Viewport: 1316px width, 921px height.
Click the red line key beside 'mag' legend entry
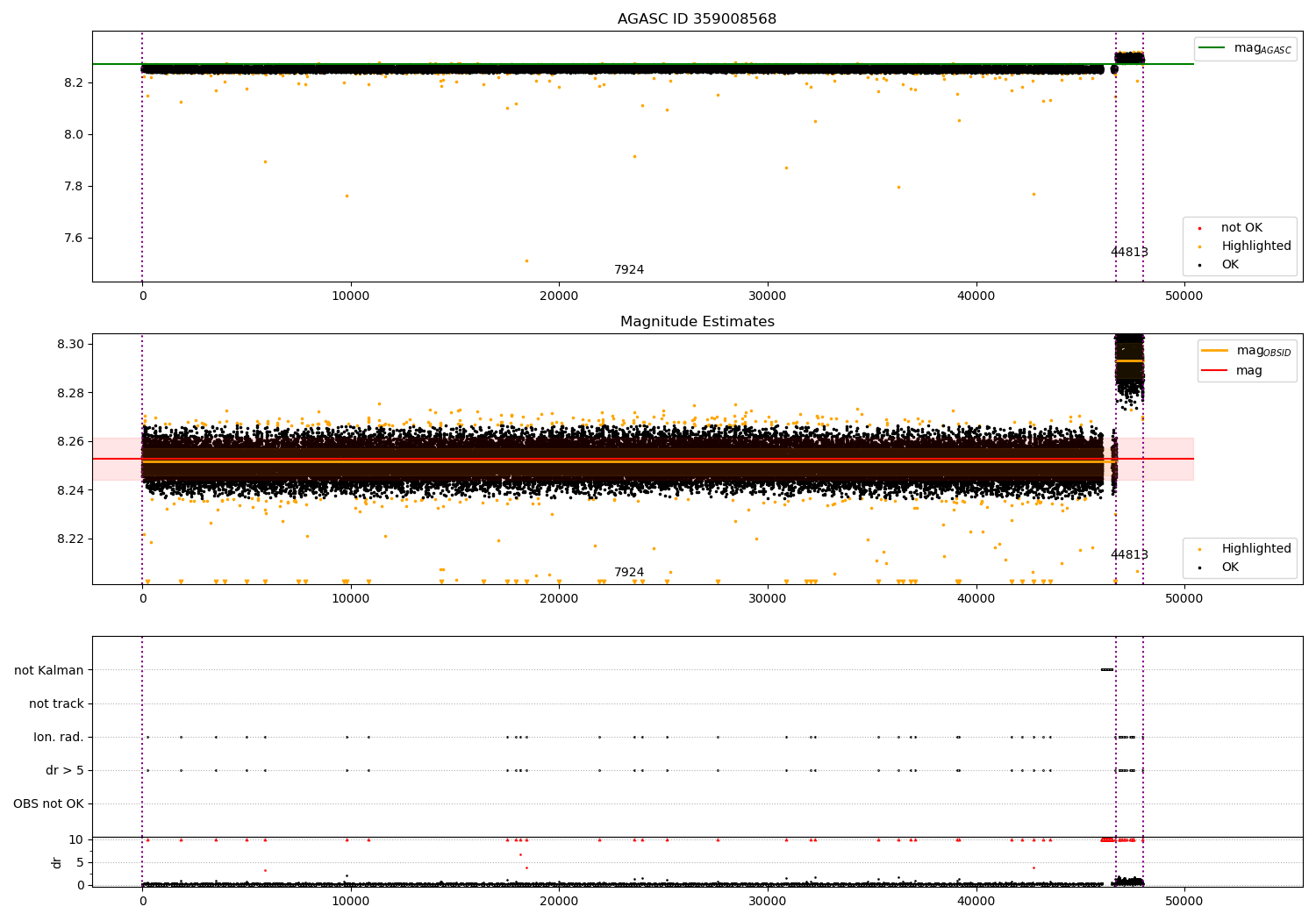pos(1215,371)
